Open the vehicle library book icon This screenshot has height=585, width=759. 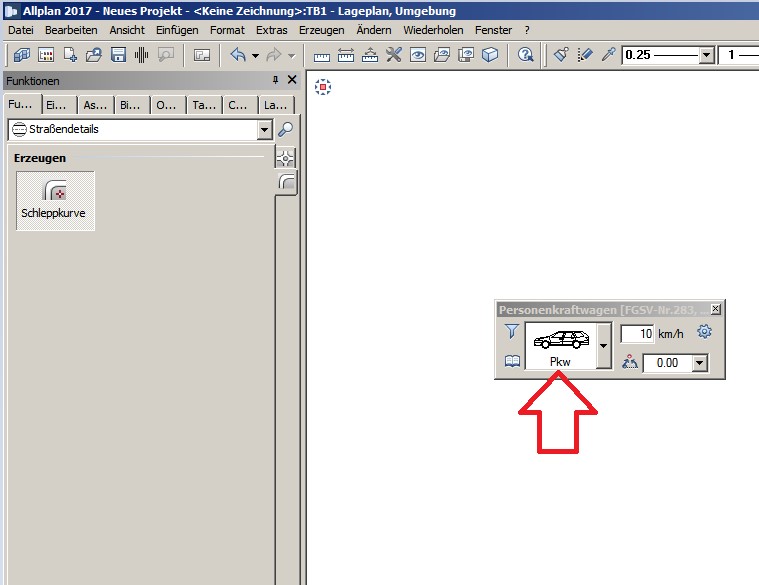click(511, 363)
